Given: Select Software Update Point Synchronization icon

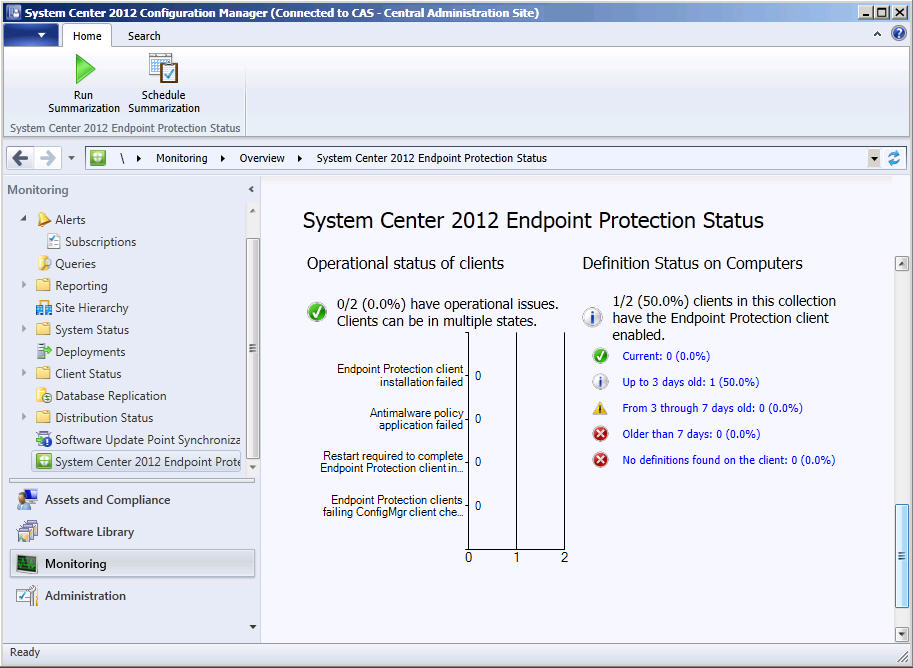Looking at the screenshot, I should [44, 439].
